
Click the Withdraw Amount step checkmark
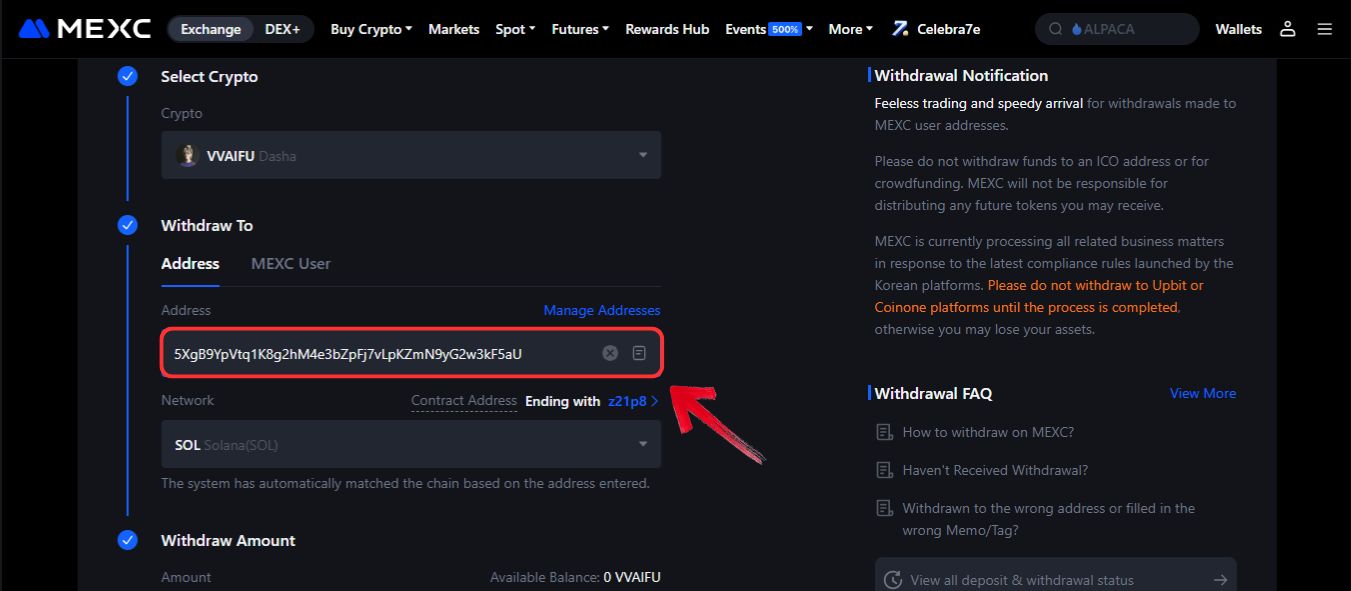pyautogui.click(x=127, y=540)
